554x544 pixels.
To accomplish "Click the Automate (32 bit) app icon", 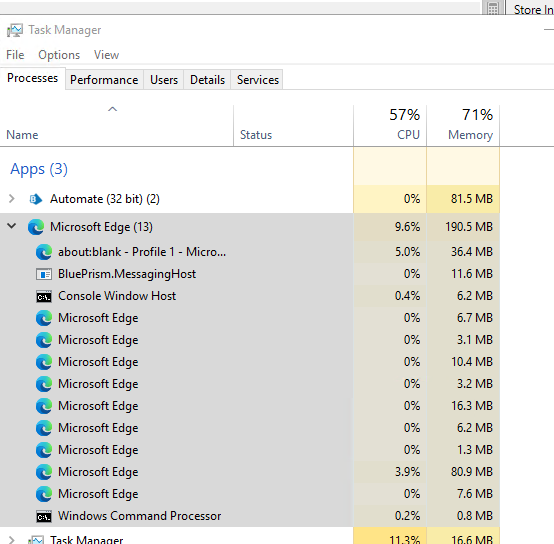I will [36, 199].
